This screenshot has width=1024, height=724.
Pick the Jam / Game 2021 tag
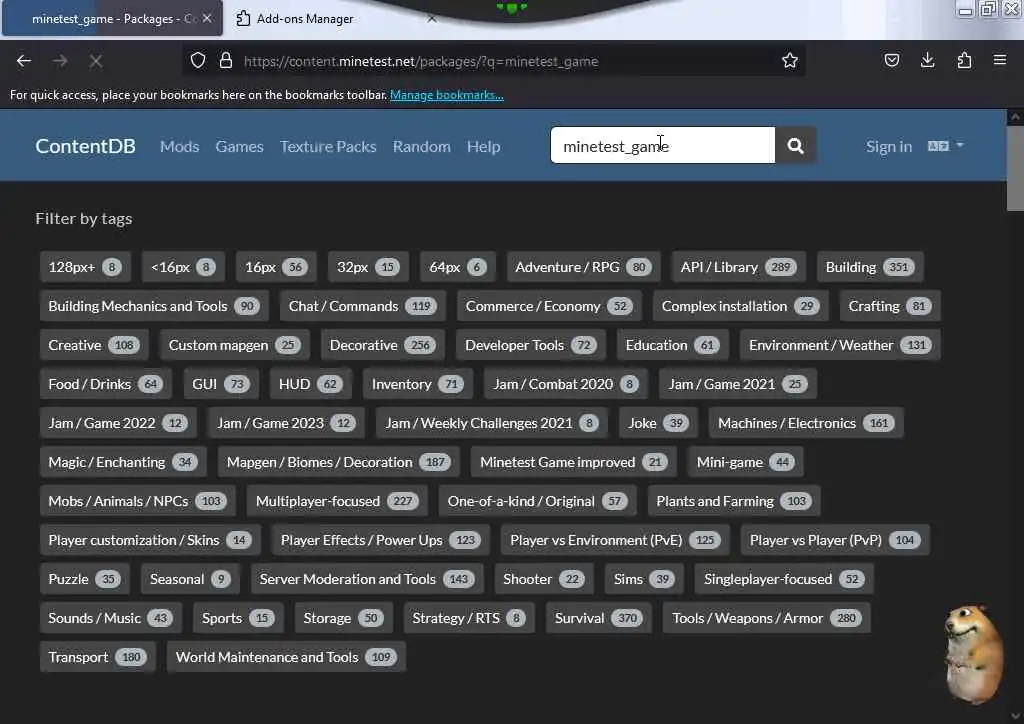[738, 385]
